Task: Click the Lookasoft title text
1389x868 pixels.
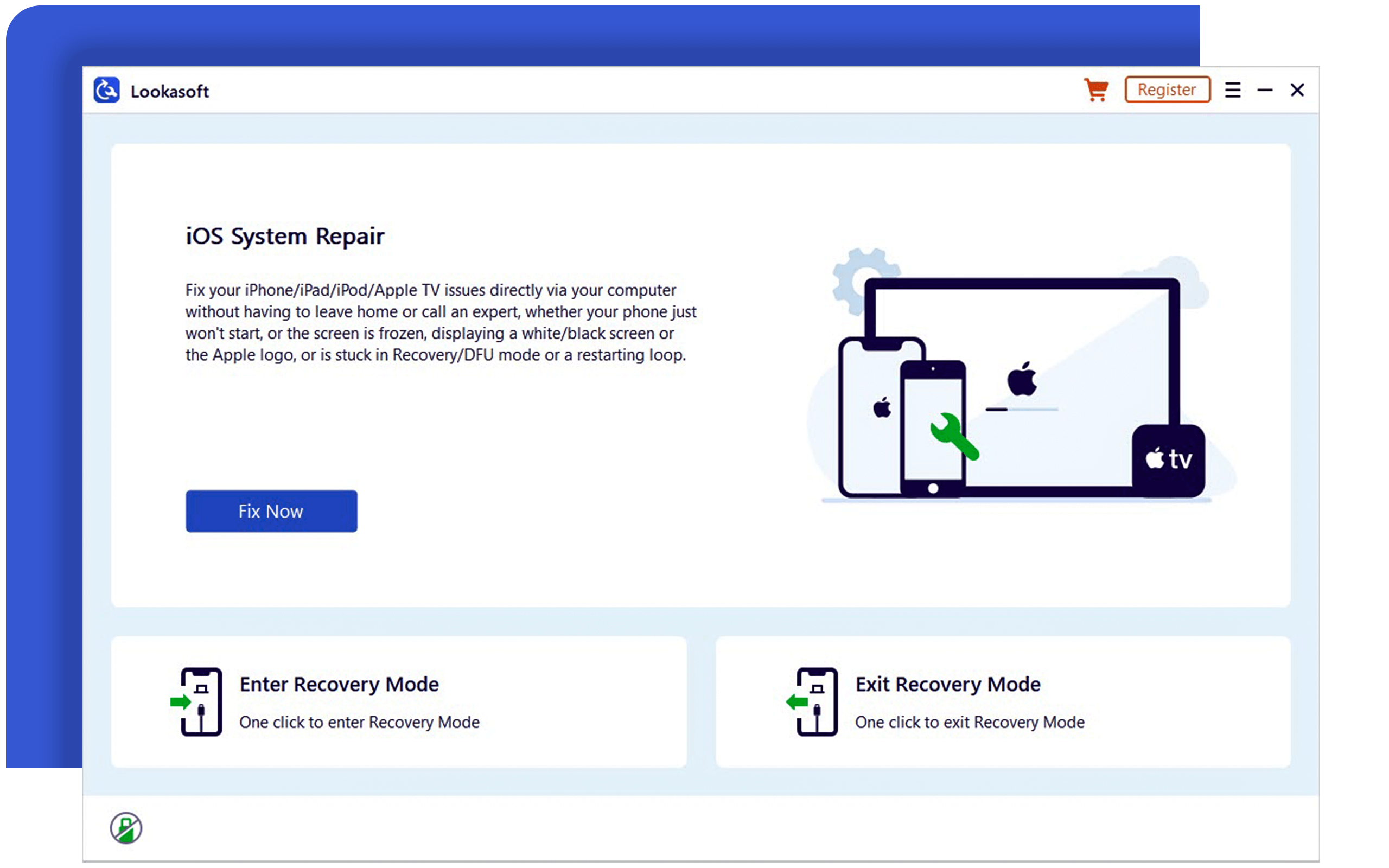Action: click(x=170, y=91)
